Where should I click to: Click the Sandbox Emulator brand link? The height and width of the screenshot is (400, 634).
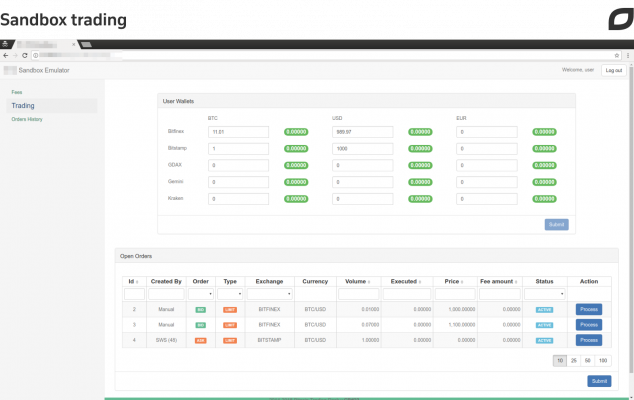[44, 70]
